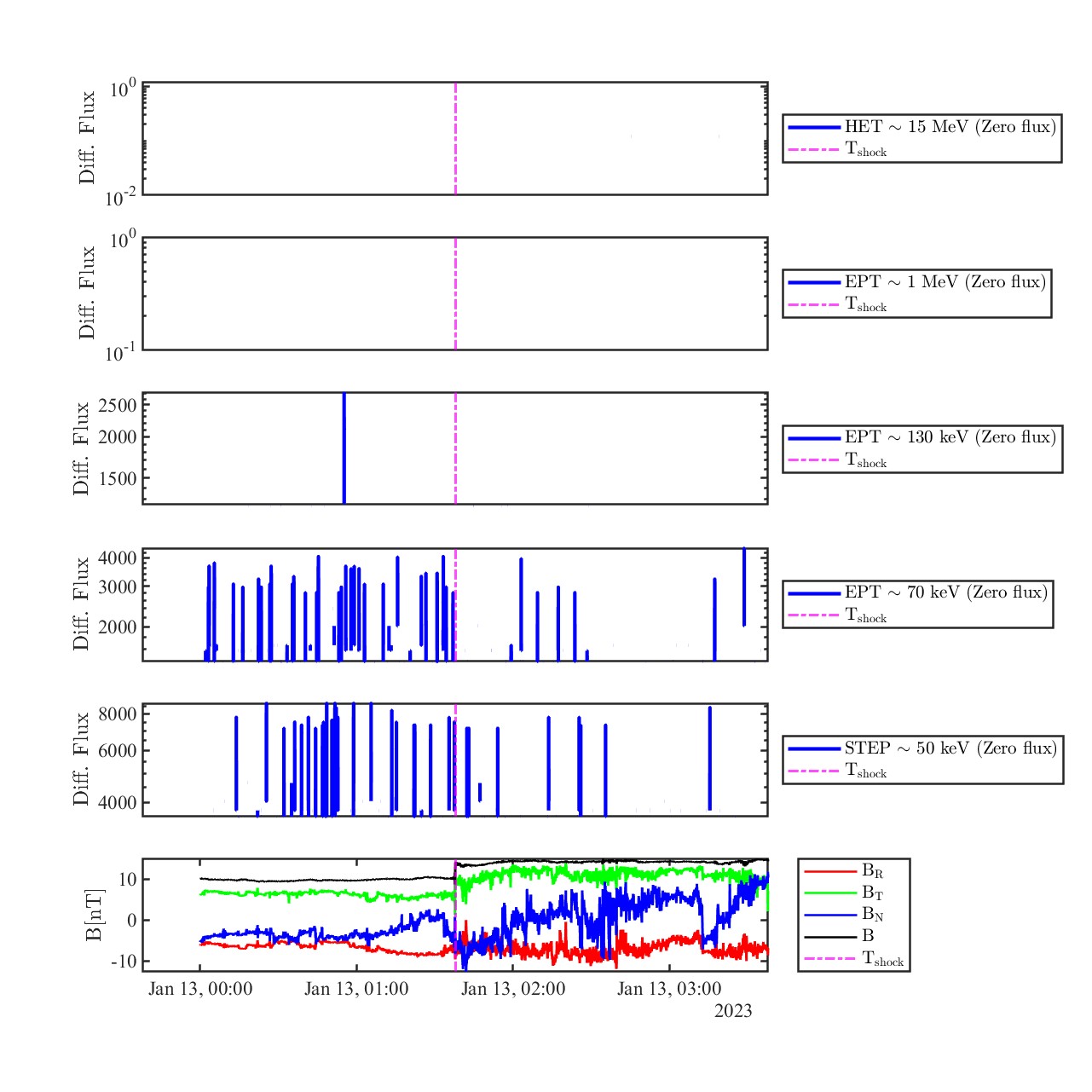The width and height of the screenshot is (1092, 1092).
Task: Click the rightmost blue spike in 70 keV panel
Action: (x=744, y=586)
